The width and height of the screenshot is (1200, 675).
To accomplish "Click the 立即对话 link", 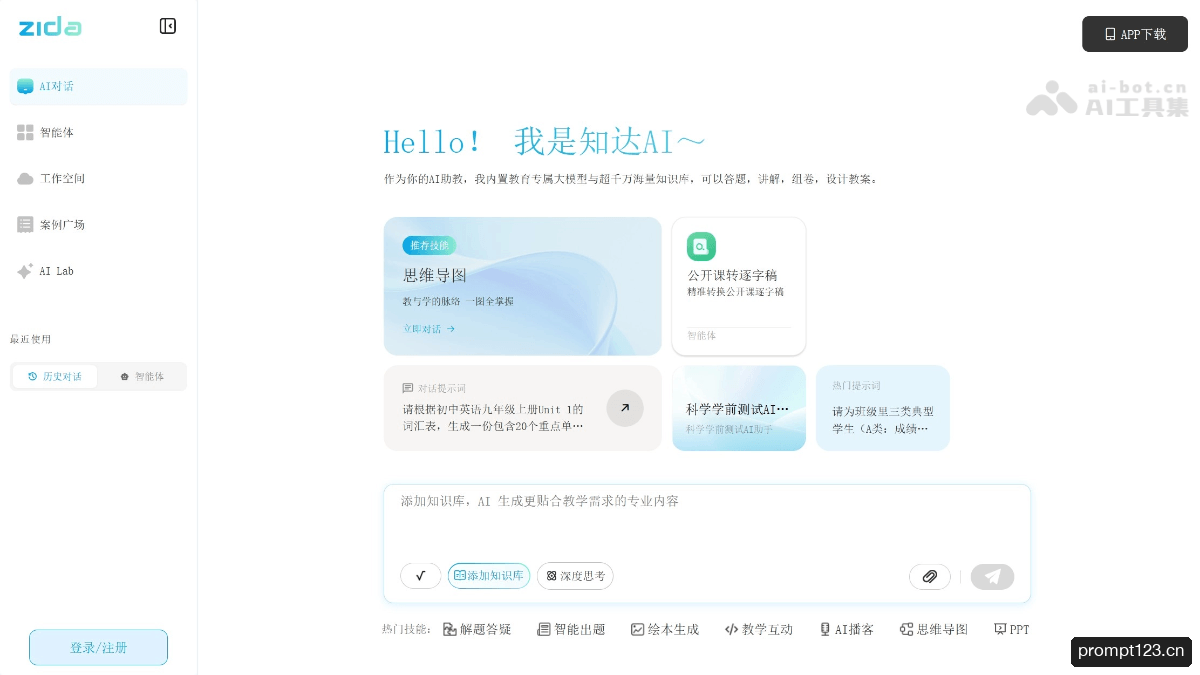I will coord(429,328).
